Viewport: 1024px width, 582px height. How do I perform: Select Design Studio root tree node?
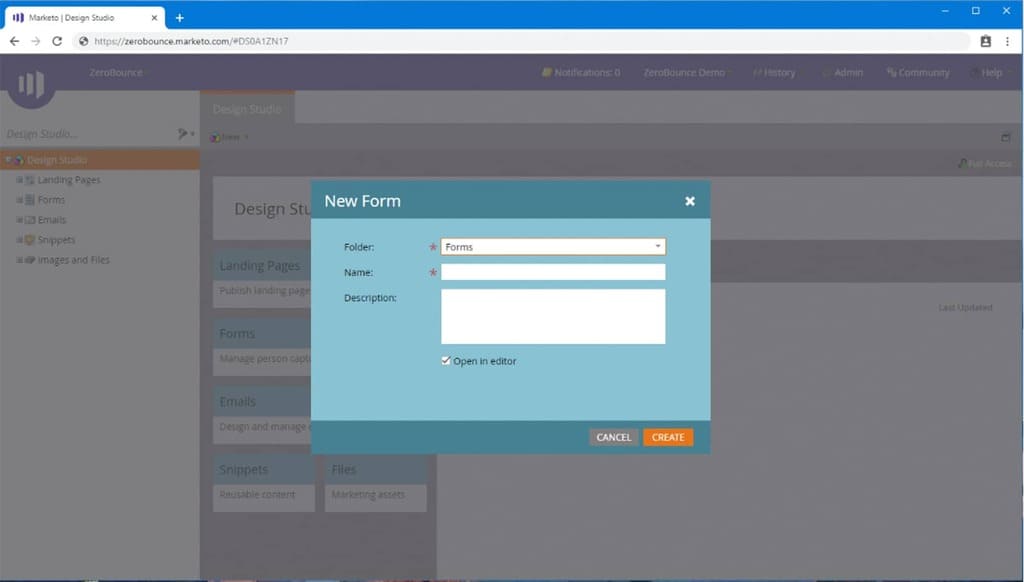[x=100, y=159]
